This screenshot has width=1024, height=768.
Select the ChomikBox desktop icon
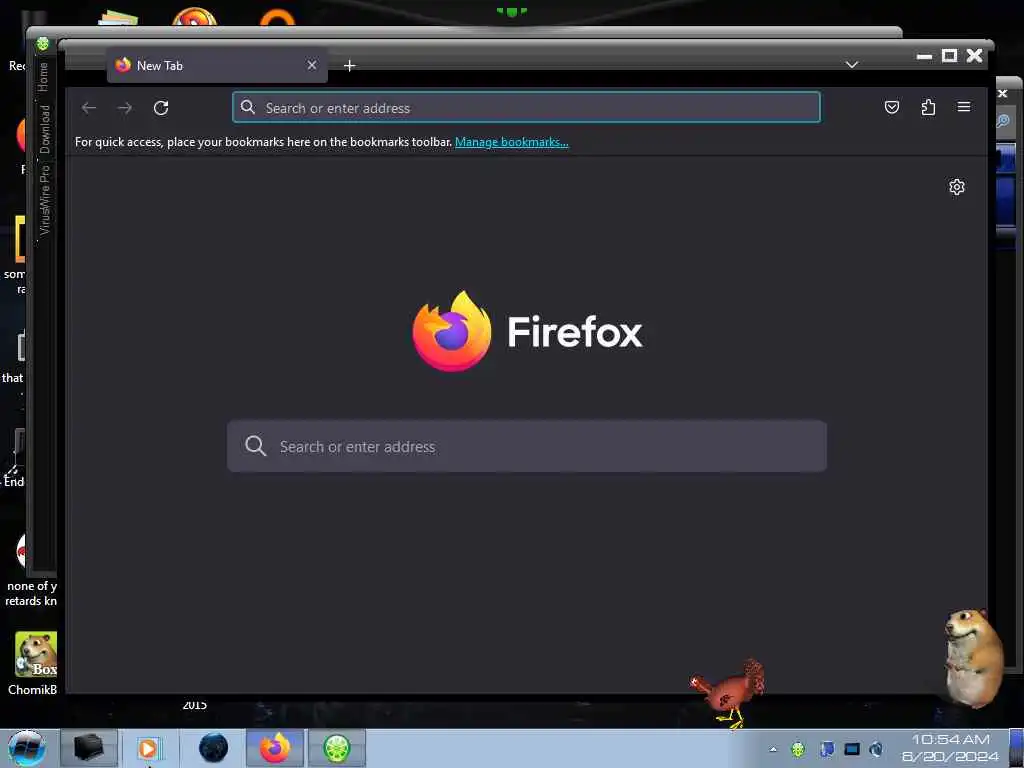pyautogui.click(x=34, y=663)
